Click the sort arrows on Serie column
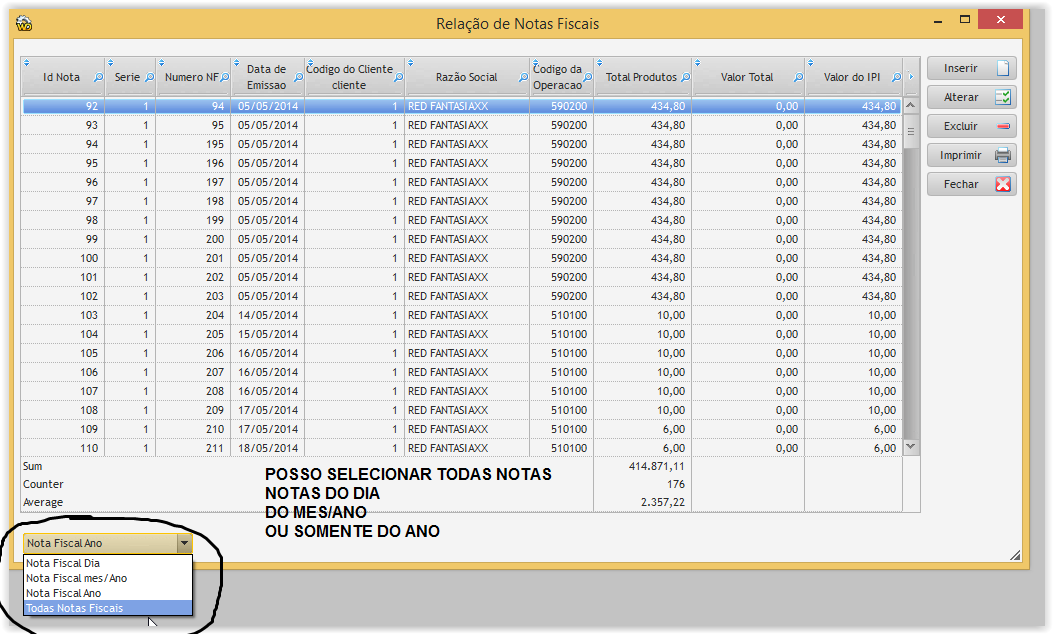The width and height of the screenshot is (1053, 634). [x=110, y=63]
